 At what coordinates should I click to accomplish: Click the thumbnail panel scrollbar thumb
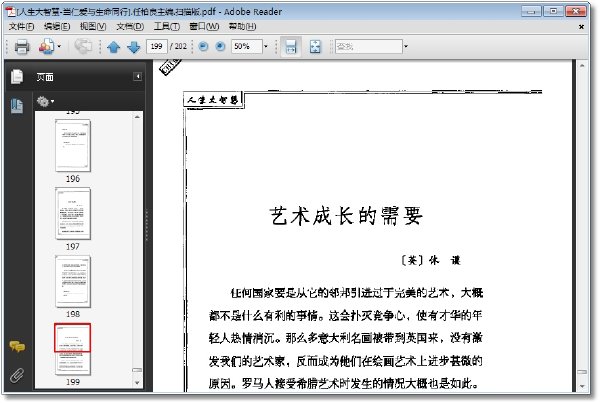137,370
